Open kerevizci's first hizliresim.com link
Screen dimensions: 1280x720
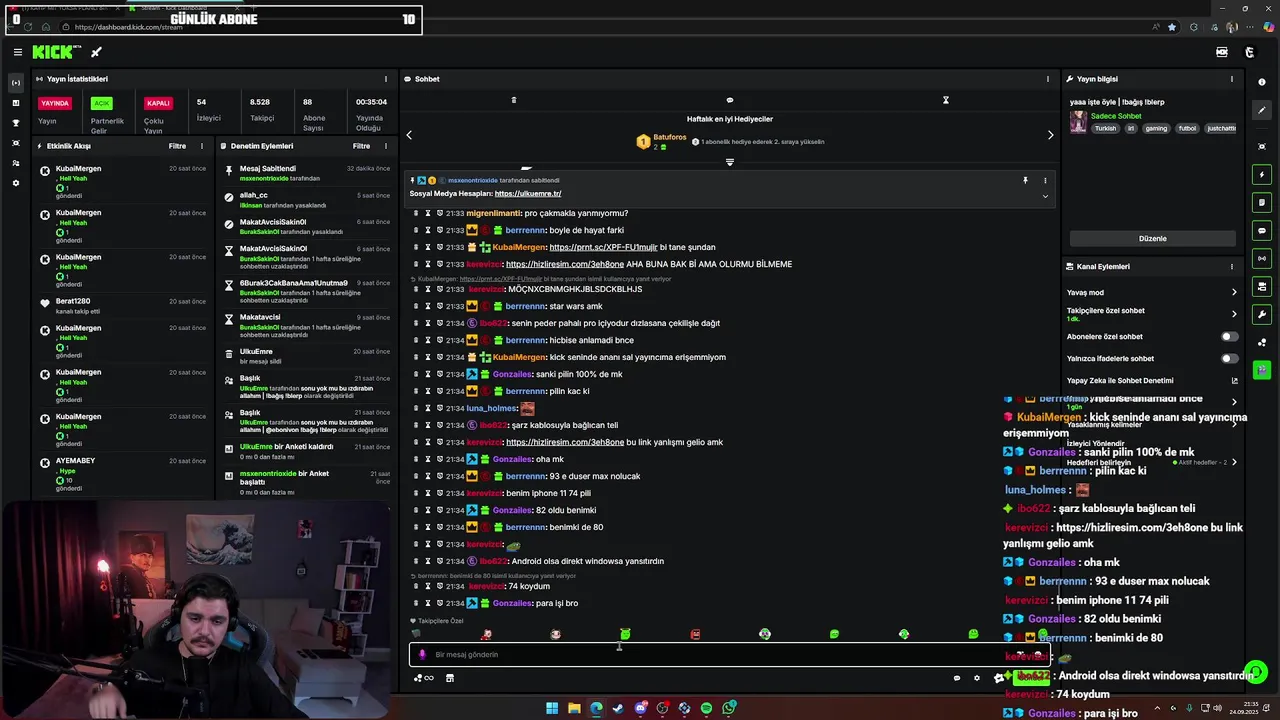(x=565, y=264)
